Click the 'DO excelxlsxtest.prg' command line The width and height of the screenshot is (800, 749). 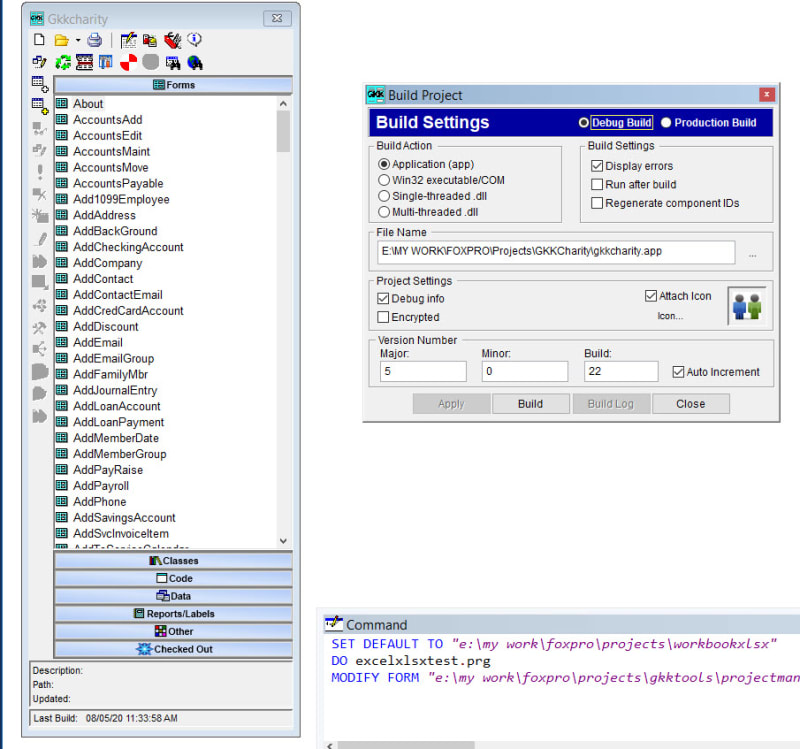coord(411,661)
